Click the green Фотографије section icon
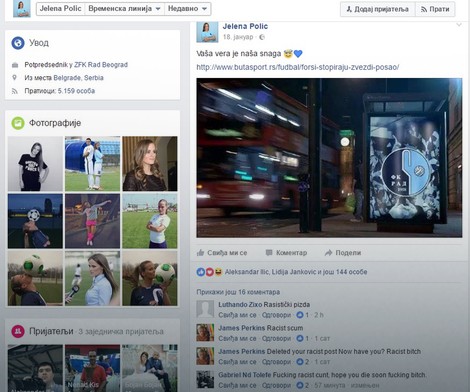470x392 pixels. coord(18,123)
